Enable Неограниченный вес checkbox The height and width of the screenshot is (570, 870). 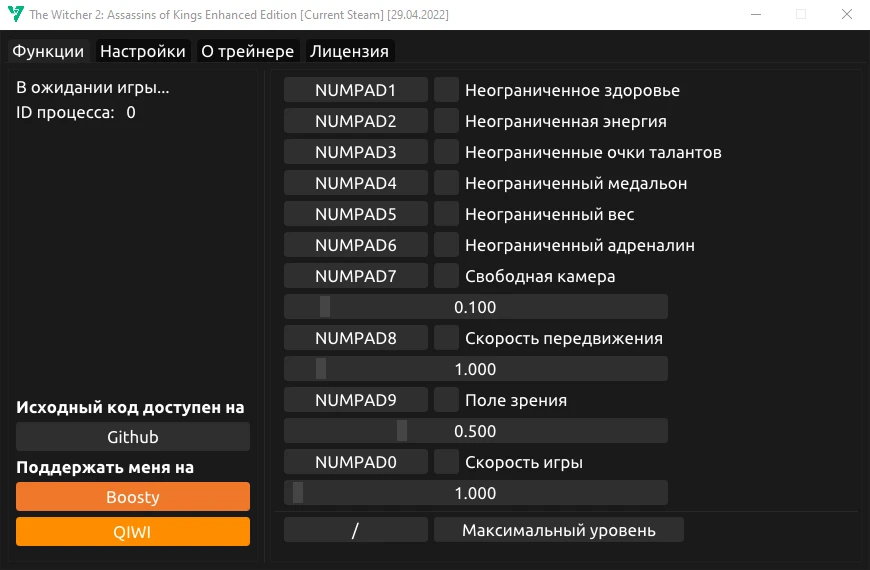point(446,214)
